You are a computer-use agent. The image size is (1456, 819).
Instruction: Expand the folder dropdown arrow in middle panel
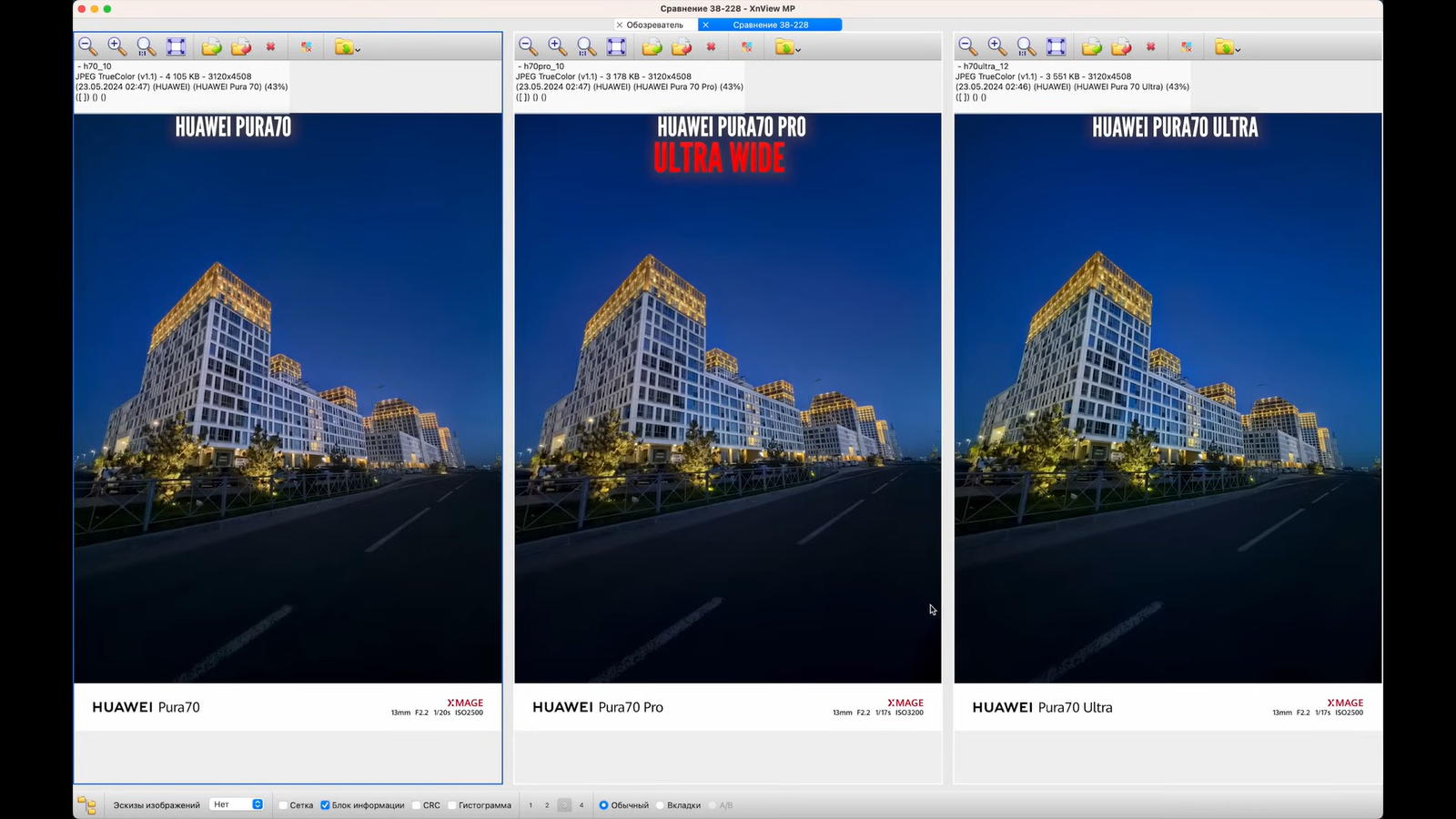pyautogui.click(x=798, y=50)
